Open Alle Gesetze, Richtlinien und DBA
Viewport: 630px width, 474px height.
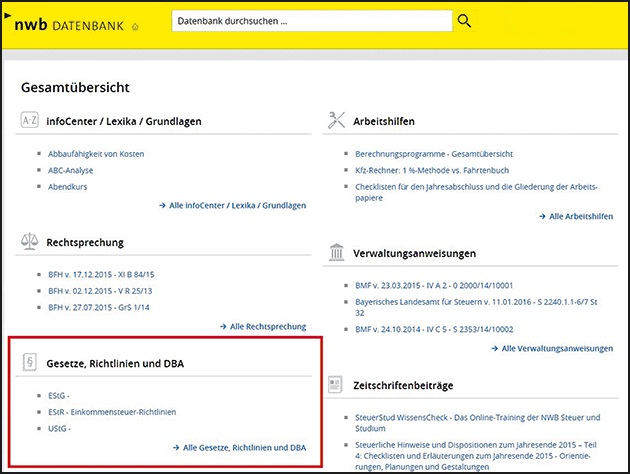point(240,447)
